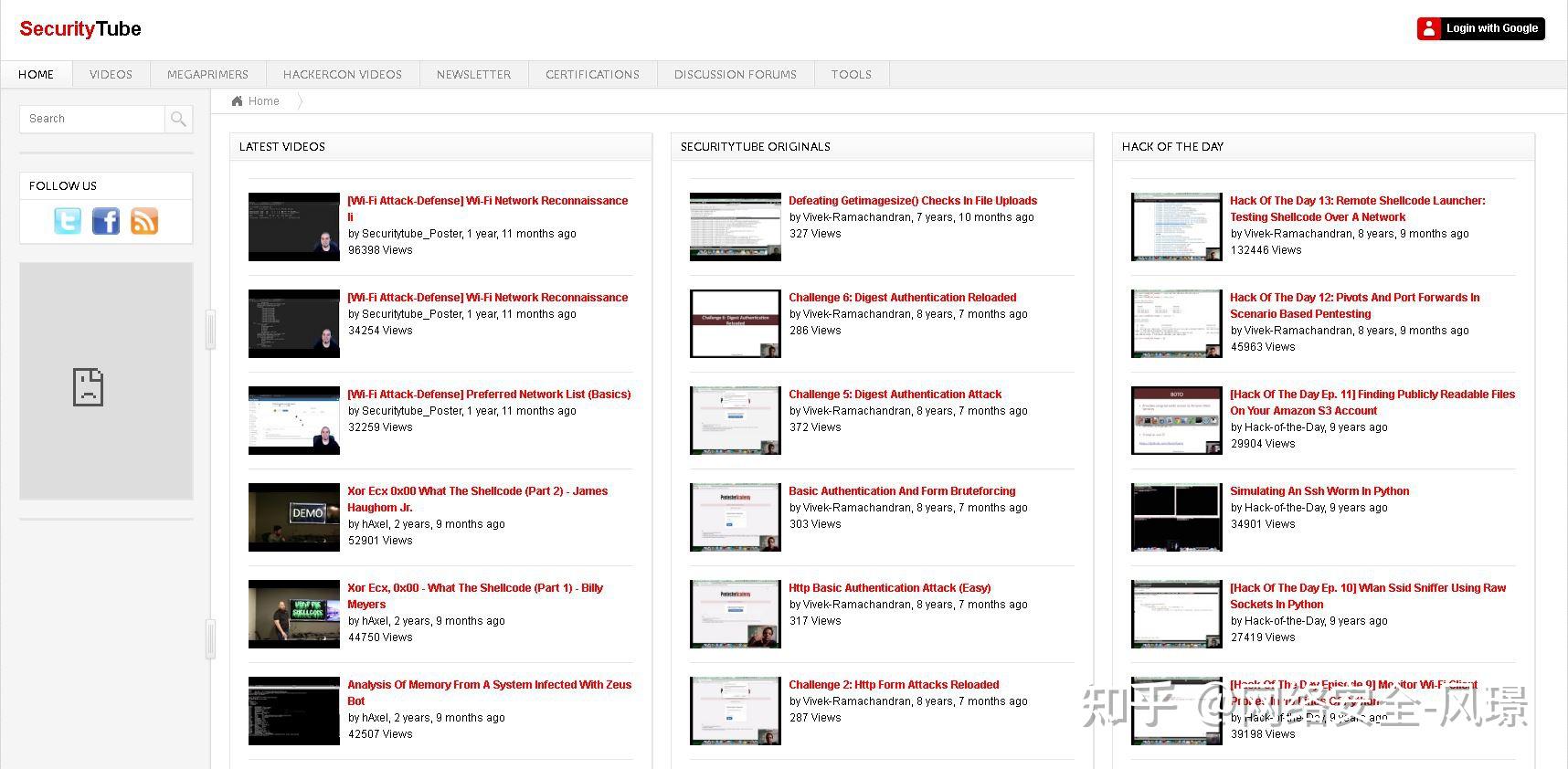The width and height of the screenshot is (1568, 769).
Task: Click thumbnail of Zeus Bot memory analysis
Action: coord(294,711)
